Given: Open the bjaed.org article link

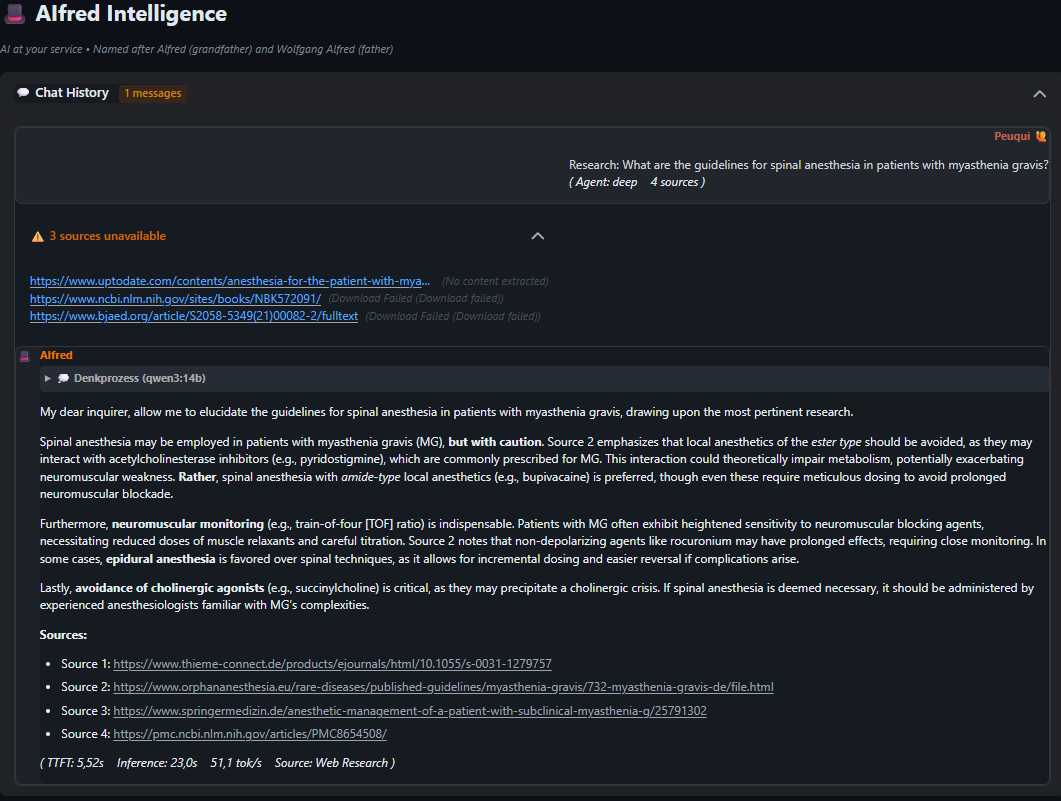Looking at the screenshot, I should tap(194, 316).
